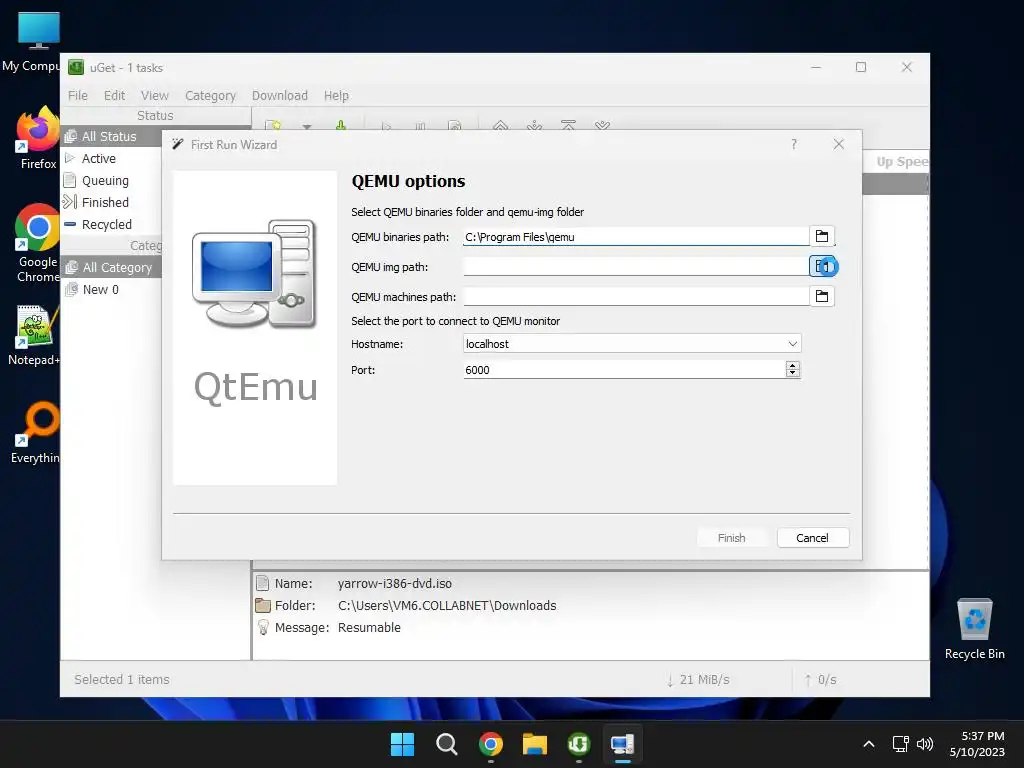The width and height of the screenshot is (1024, 768).
Task: Click the Status header in uGet sidebar
Action: point(155,116)
